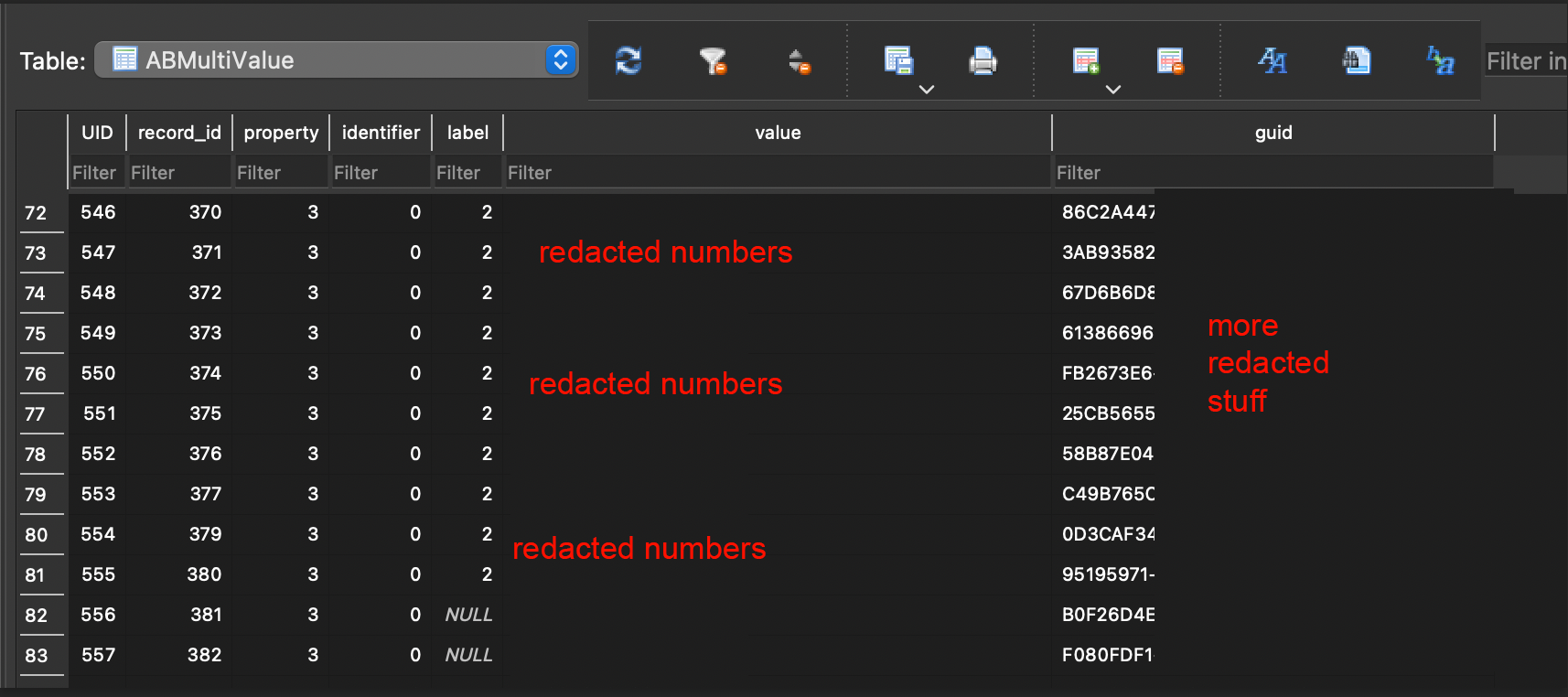Click the Filter field under value column
1568x697 pixels.
coord(778,173)
